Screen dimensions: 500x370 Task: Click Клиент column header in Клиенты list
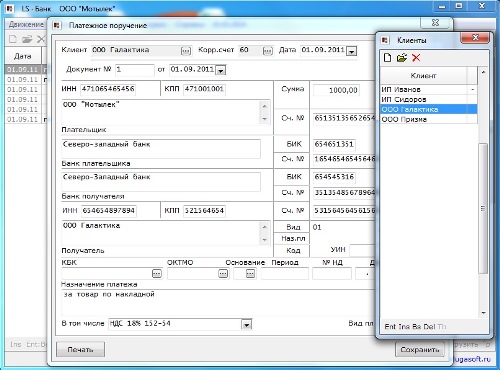coord(423,76)
